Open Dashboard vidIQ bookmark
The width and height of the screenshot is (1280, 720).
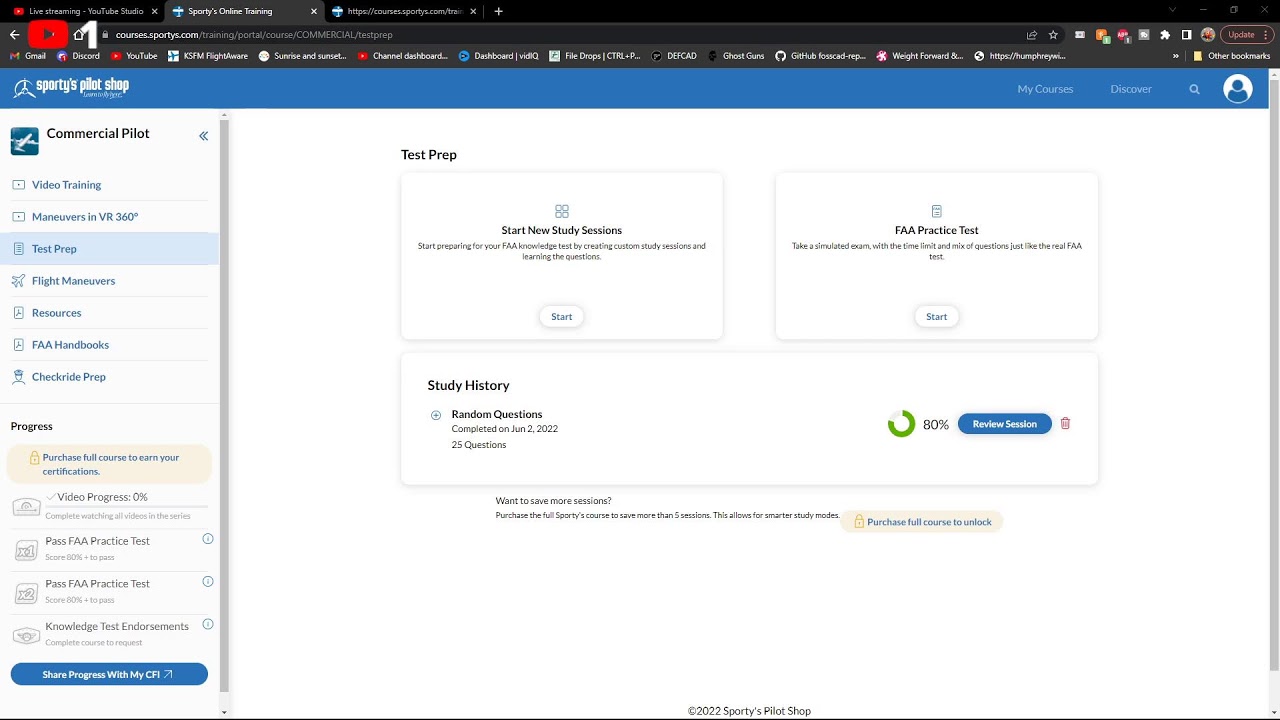pyautogui.click(x=499, y=56)
